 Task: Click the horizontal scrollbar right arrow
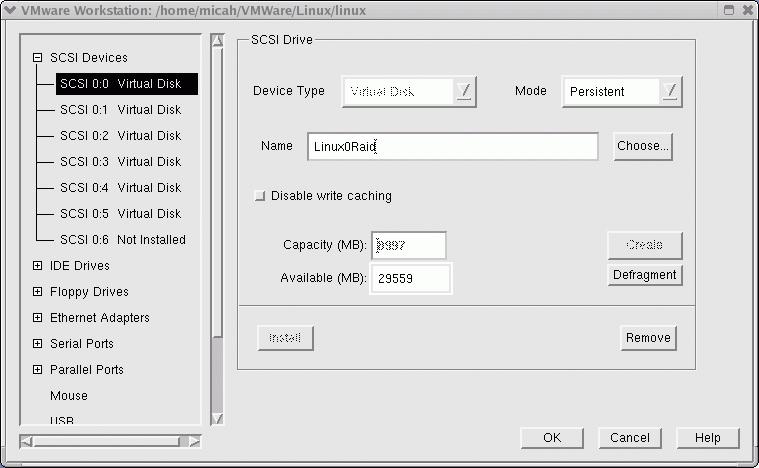(194, 441)
